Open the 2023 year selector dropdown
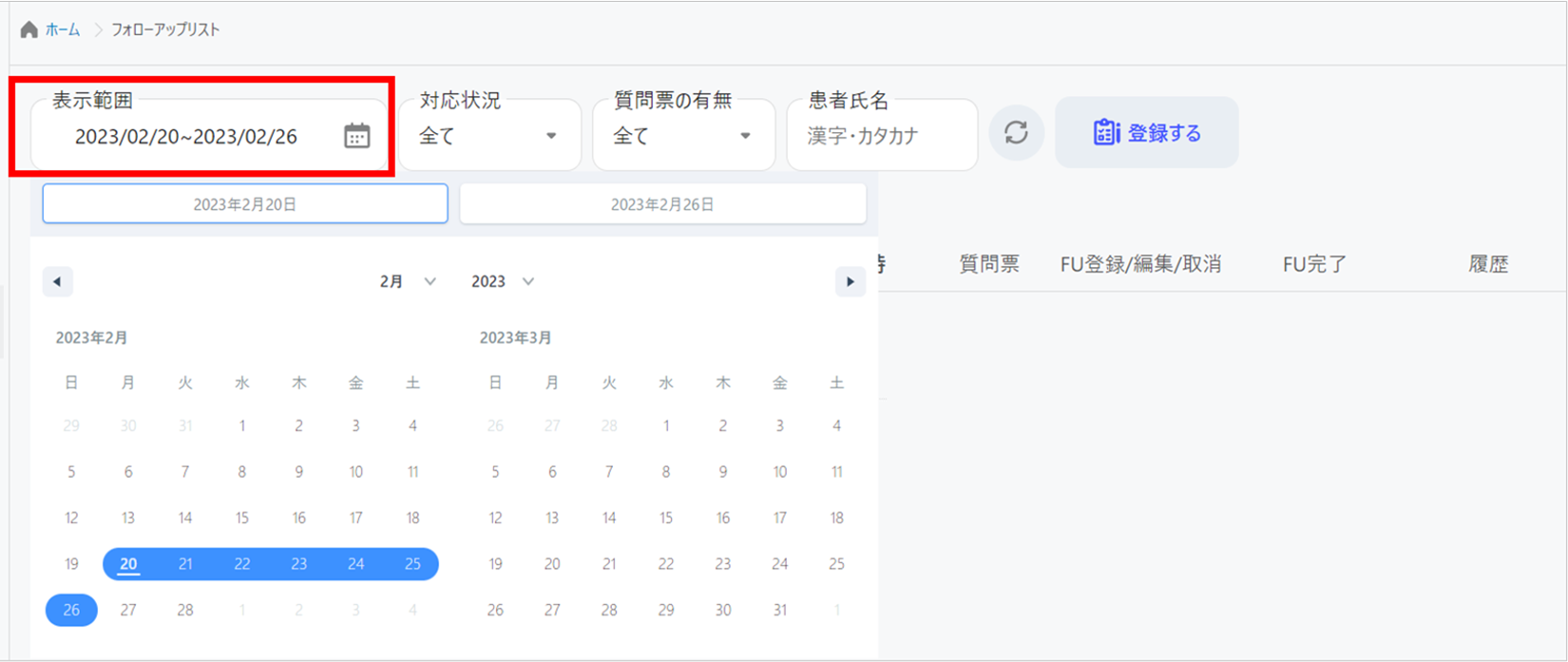1568x662 pixels. tap(503, 281)
